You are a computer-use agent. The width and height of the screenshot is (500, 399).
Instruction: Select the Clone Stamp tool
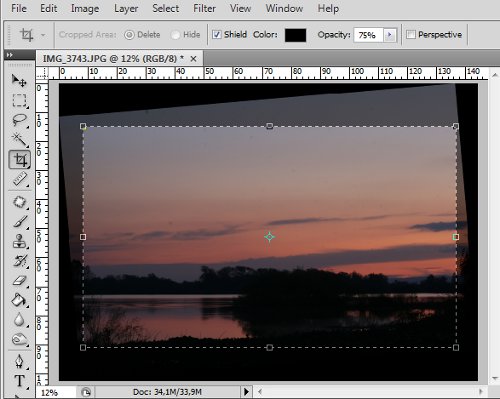pos(20,241)
